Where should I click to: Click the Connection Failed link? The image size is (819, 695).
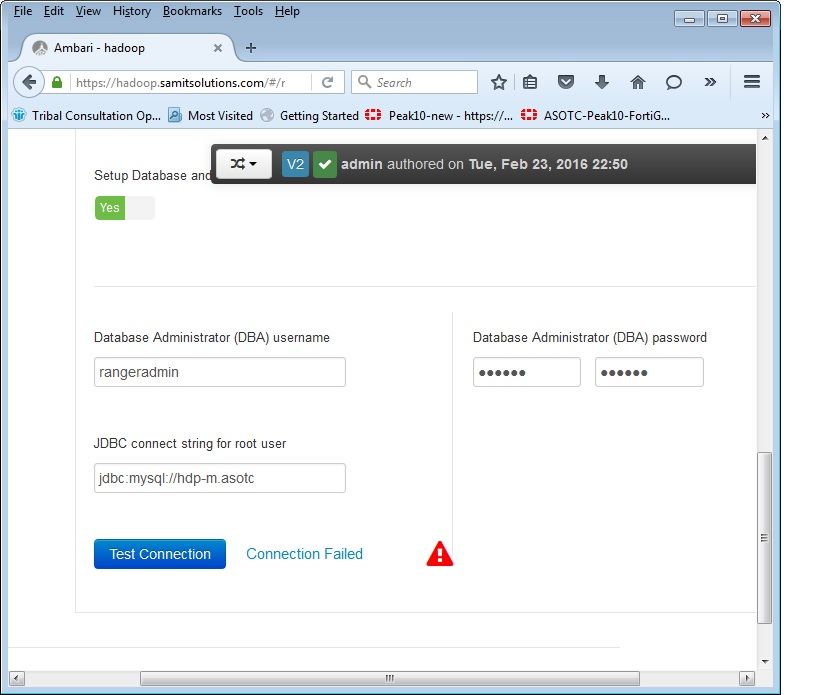305,554
